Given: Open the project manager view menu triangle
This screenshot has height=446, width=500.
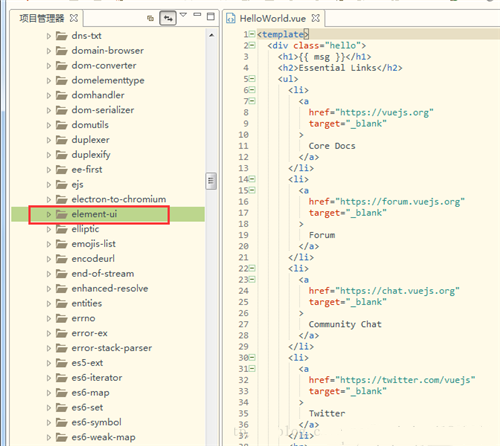Looking at the screenshot, I should 183,15.
